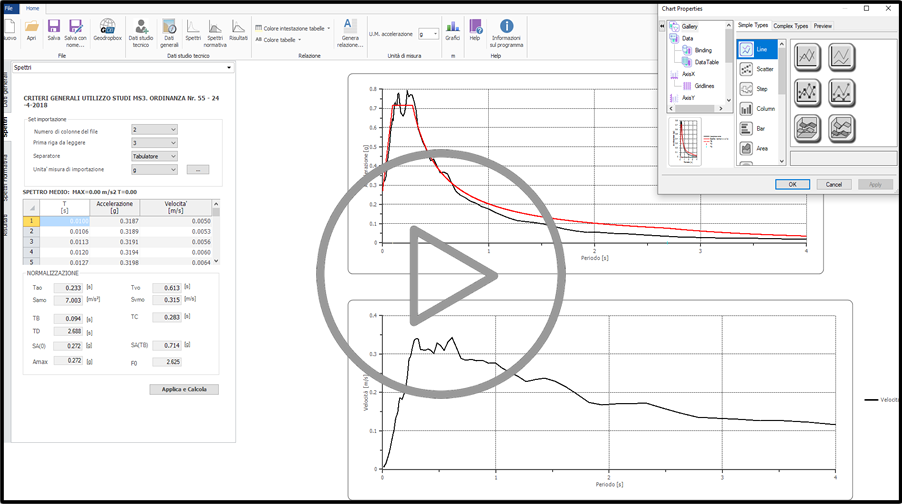Pick the crossing-lines line chart variant
The height and width of the screenshot is (504, 902).
click(808, 57)
